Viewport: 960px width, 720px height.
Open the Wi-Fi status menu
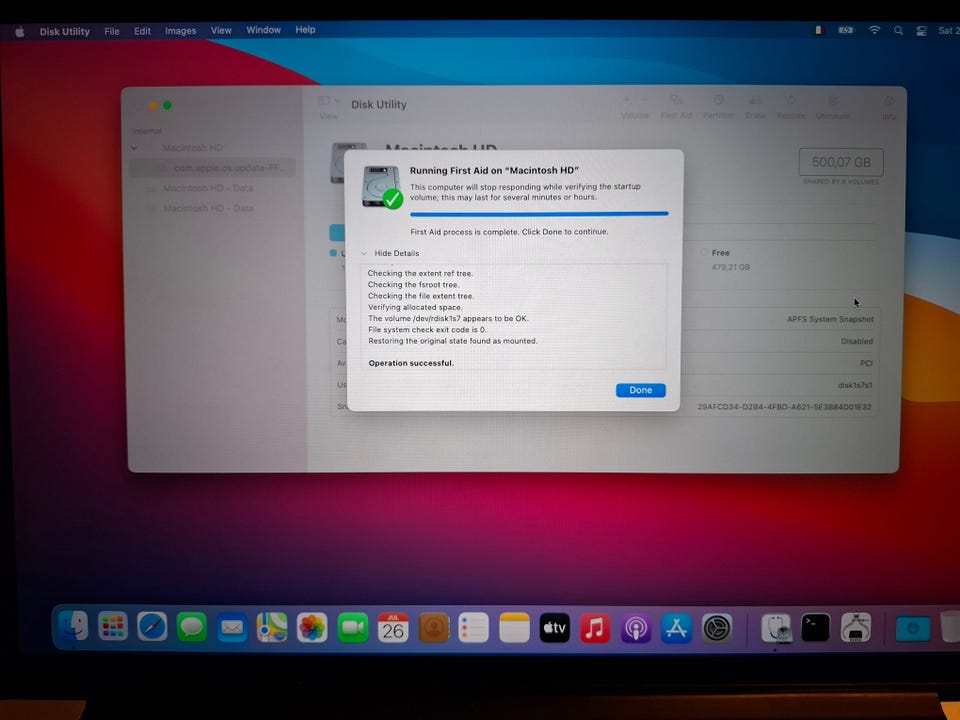tap(874, 30)
